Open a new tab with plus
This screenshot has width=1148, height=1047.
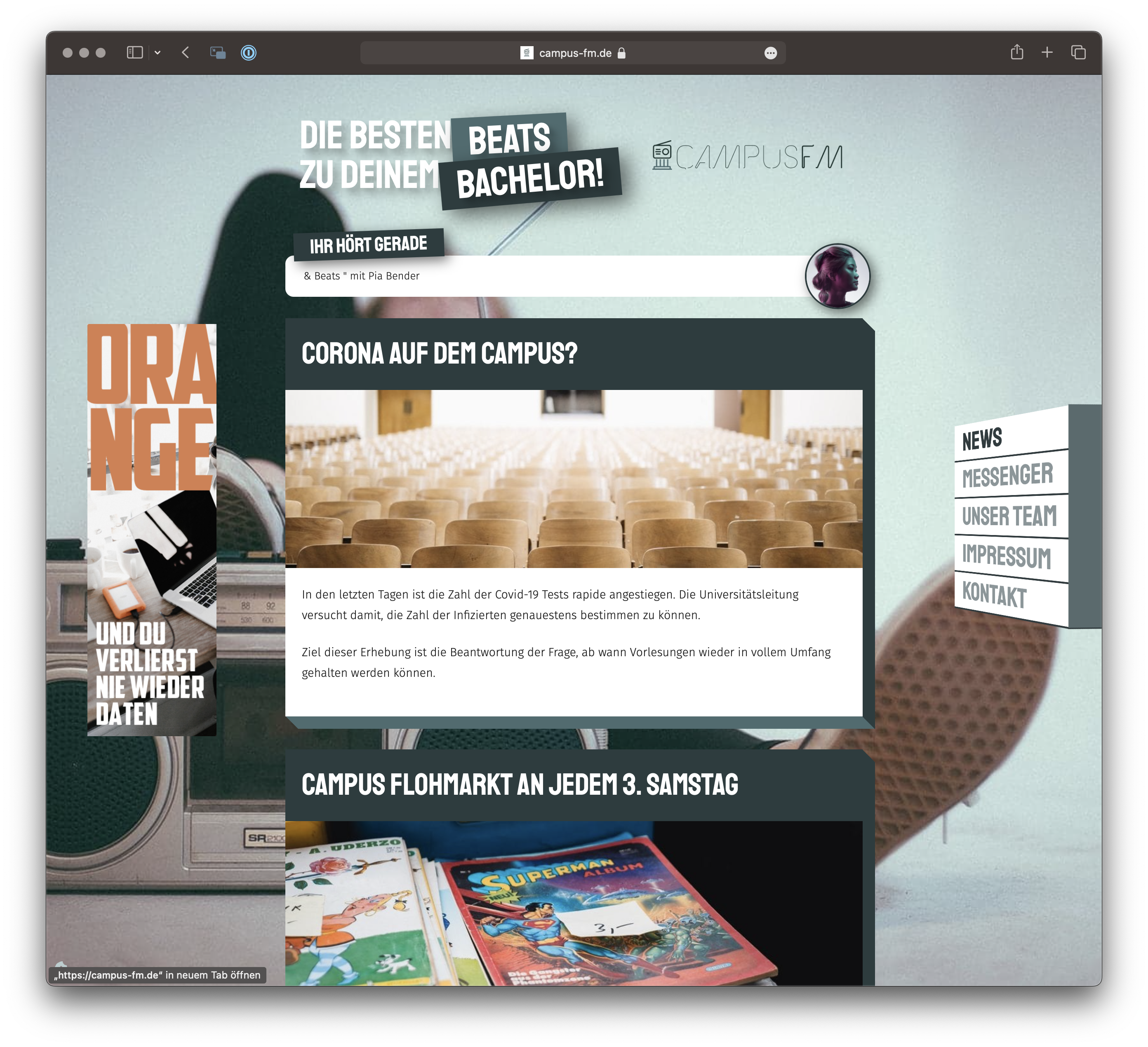pyautogui.click(x=1047, y=52)
